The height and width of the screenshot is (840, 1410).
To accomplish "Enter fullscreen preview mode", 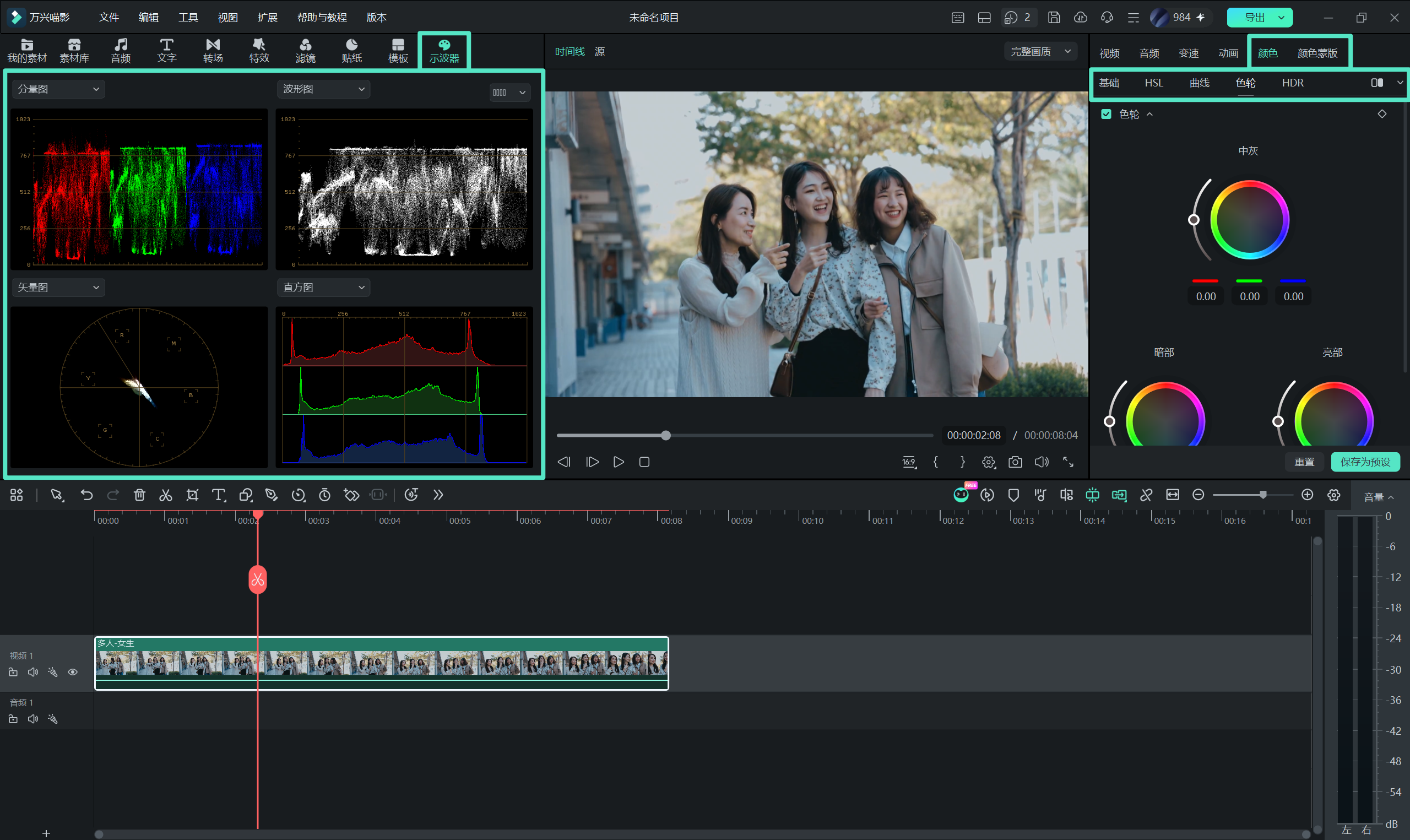I will coord(1067,462).
